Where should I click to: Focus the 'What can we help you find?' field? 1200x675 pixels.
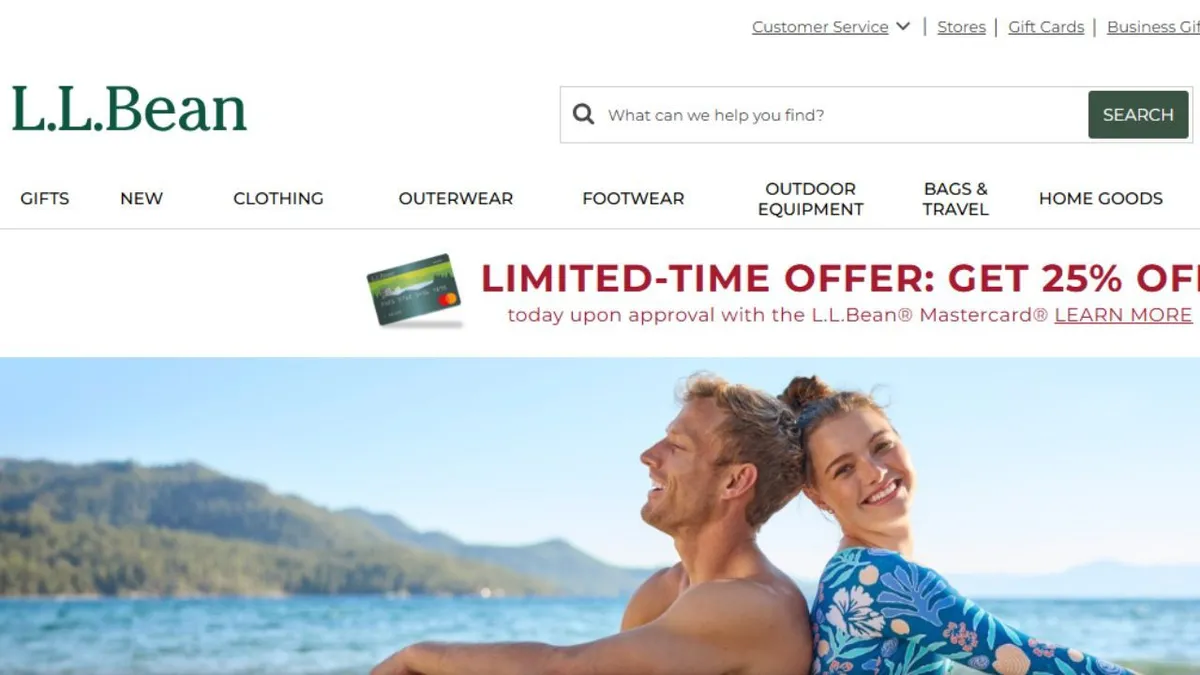[845, 115]
